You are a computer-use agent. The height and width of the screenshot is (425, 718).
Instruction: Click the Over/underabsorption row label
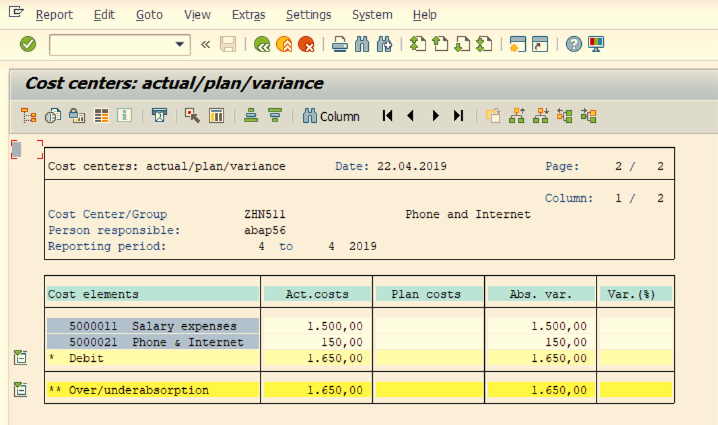point(152,390)
